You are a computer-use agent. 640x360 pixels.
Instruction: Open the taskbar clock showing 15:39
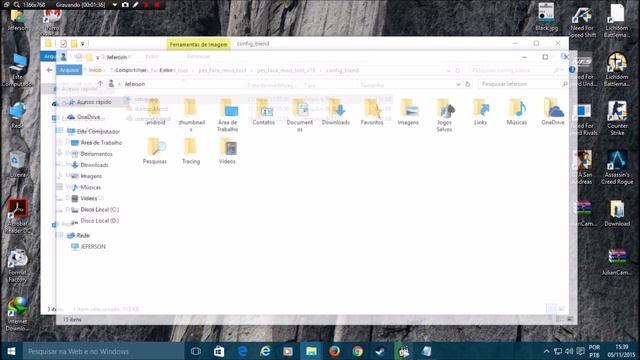pos(621,351)
